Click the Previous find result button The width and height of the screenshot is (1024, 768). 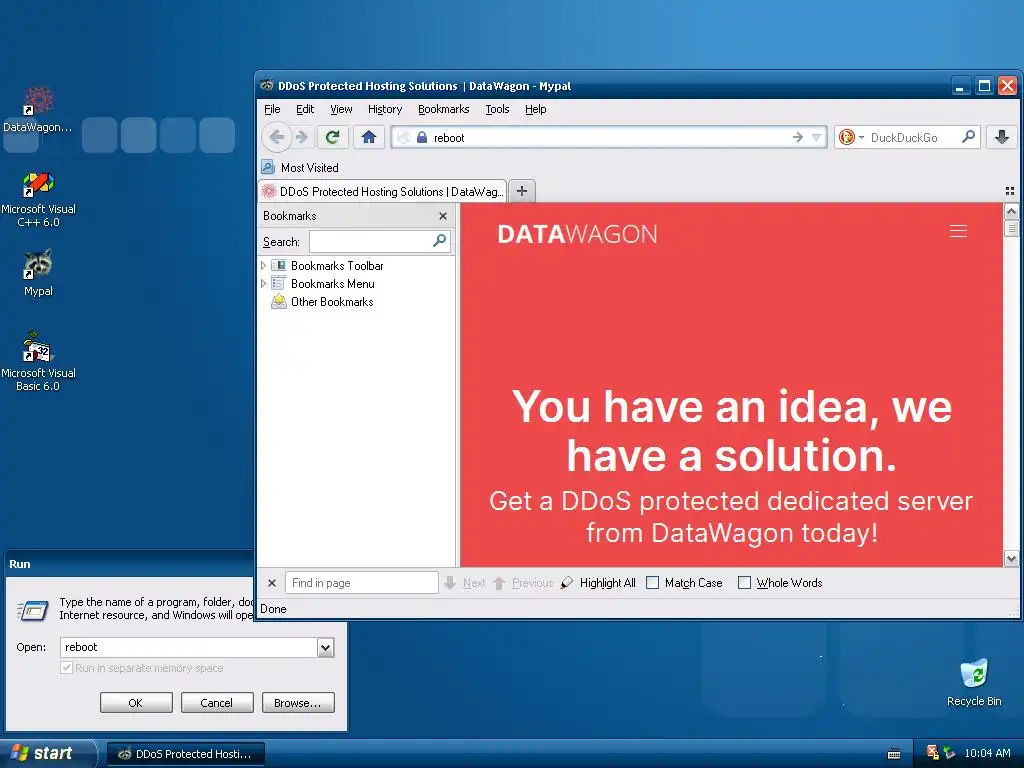click(x=524, y=583)
